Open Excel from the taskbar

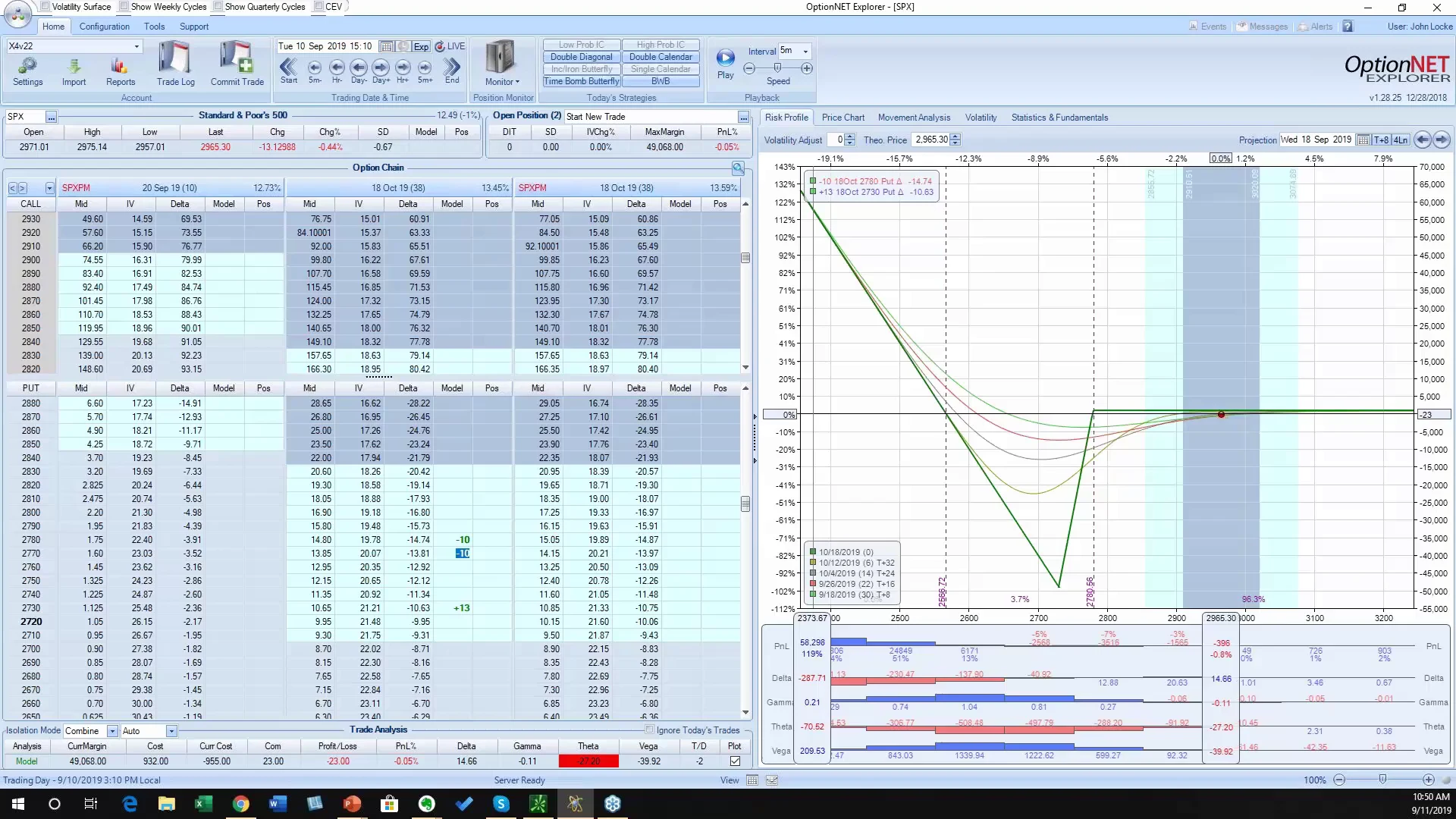pos(203,804)
